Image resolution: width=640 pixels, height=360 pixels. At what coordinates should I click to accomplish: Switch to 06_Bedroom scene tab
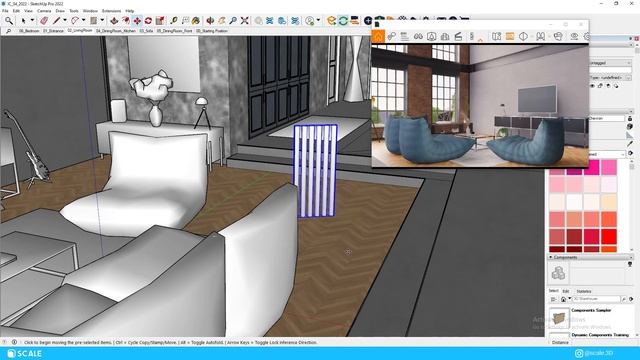coord(29,31)
